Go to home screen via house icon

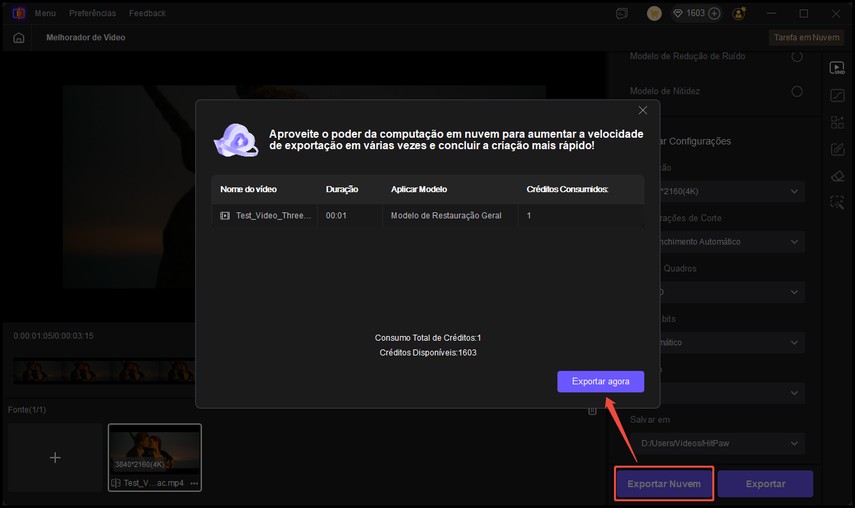[19, 38]
